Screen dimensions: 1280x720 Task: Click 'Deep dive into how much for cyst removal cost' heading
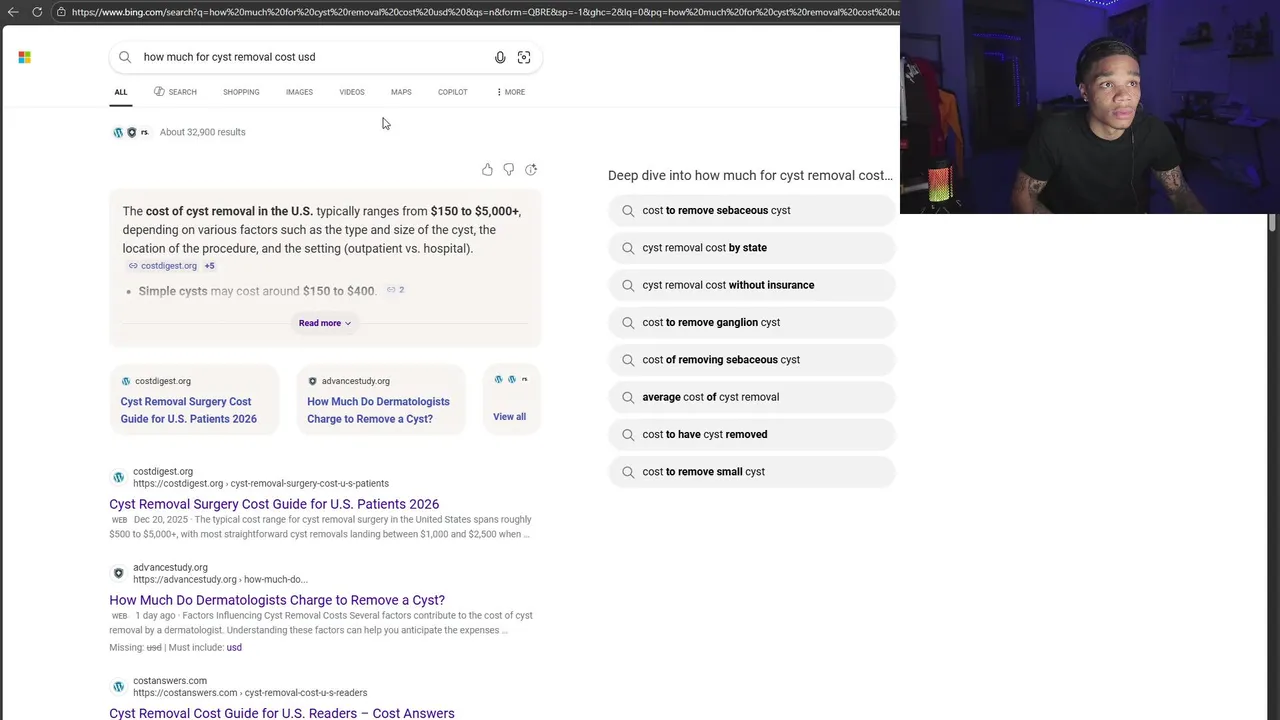coord(750,175)
